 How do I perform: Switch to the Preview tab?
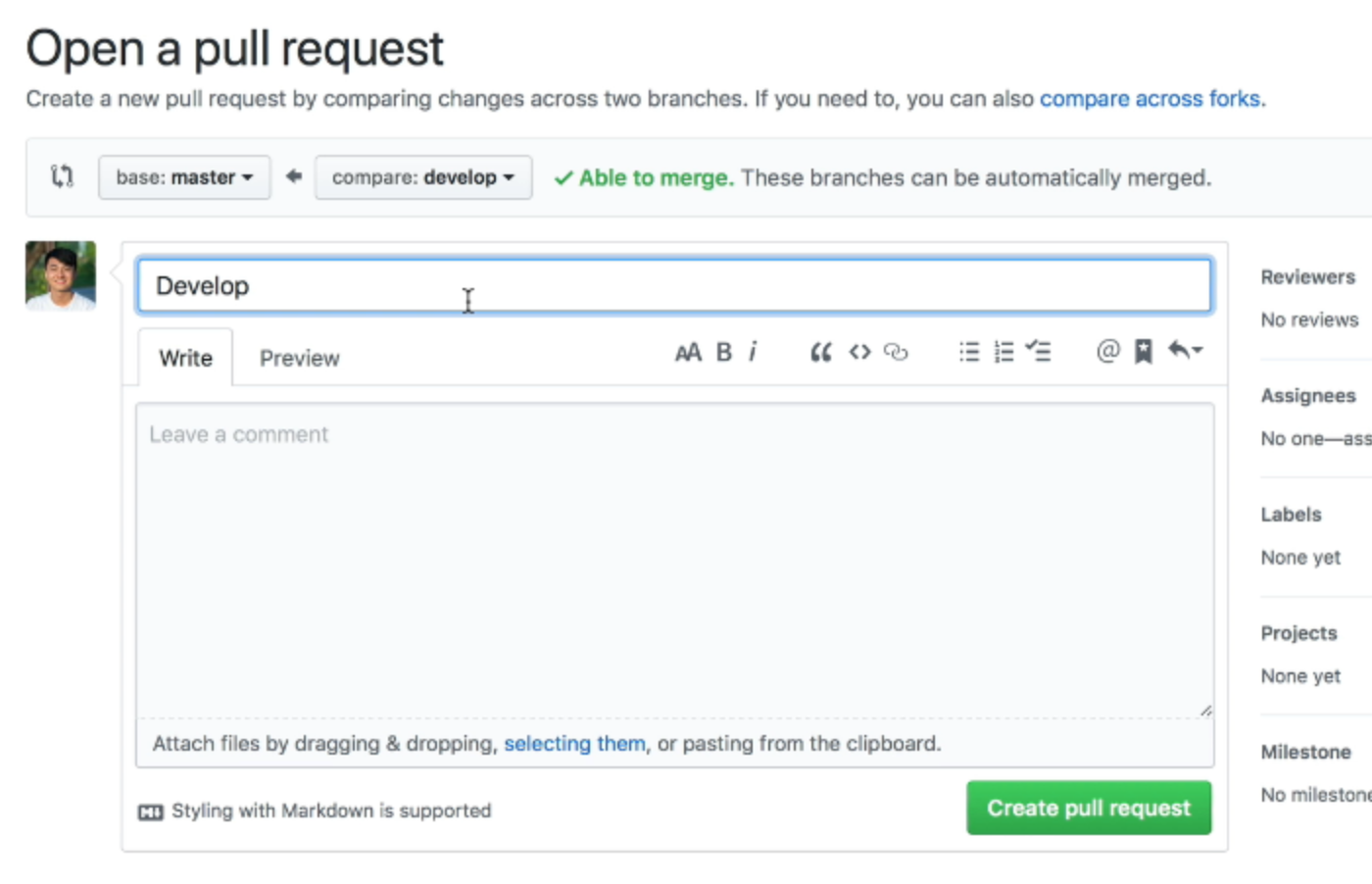point(299,358)
